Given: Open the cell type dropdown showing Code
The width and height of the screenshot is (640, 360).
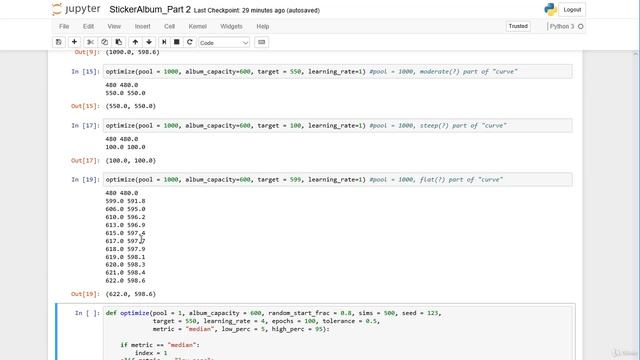Looking at the screenshot, I should click(224, 42).
